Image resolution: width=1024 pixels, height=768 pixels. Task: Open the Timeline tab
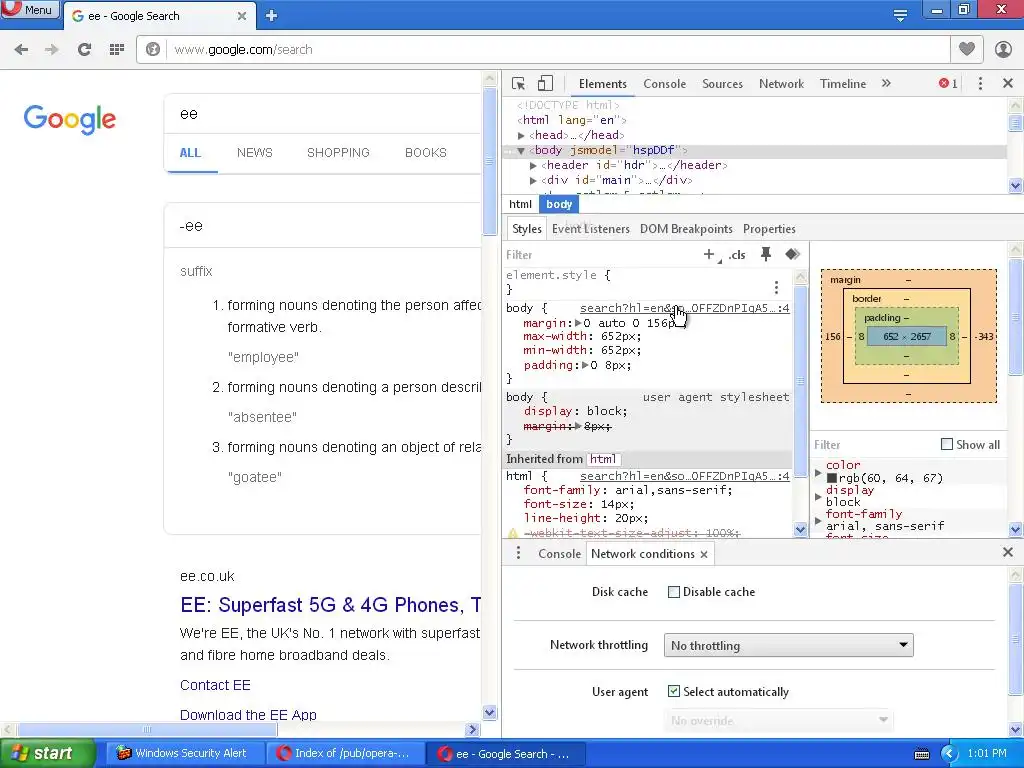(x=842, y=84)
